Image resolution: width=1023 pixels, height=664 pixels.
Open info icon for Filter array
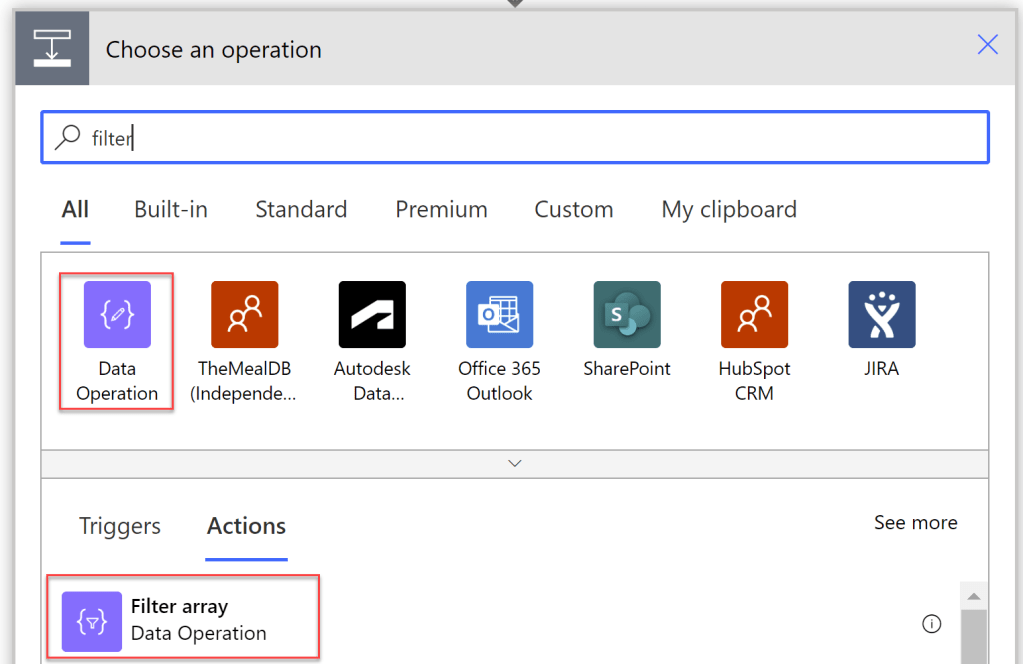pos(931,624)
